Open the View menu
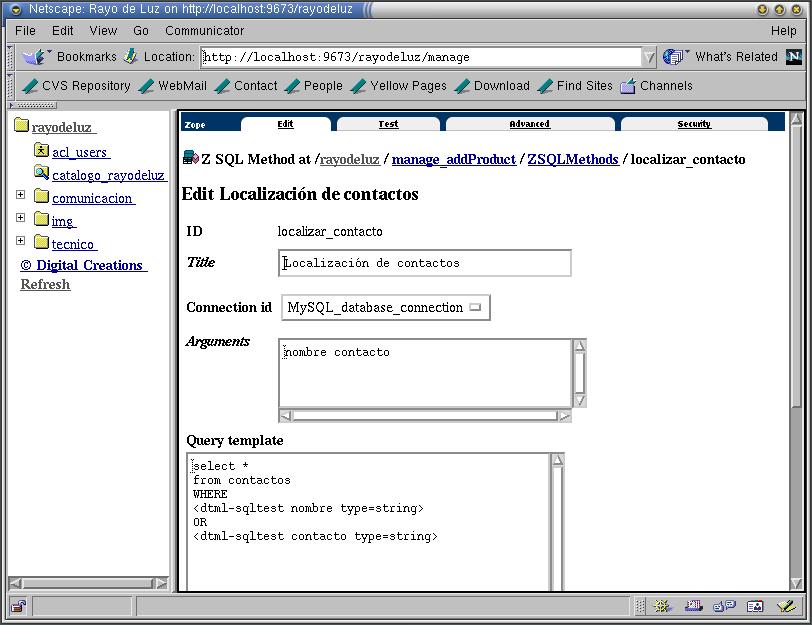 103,31
